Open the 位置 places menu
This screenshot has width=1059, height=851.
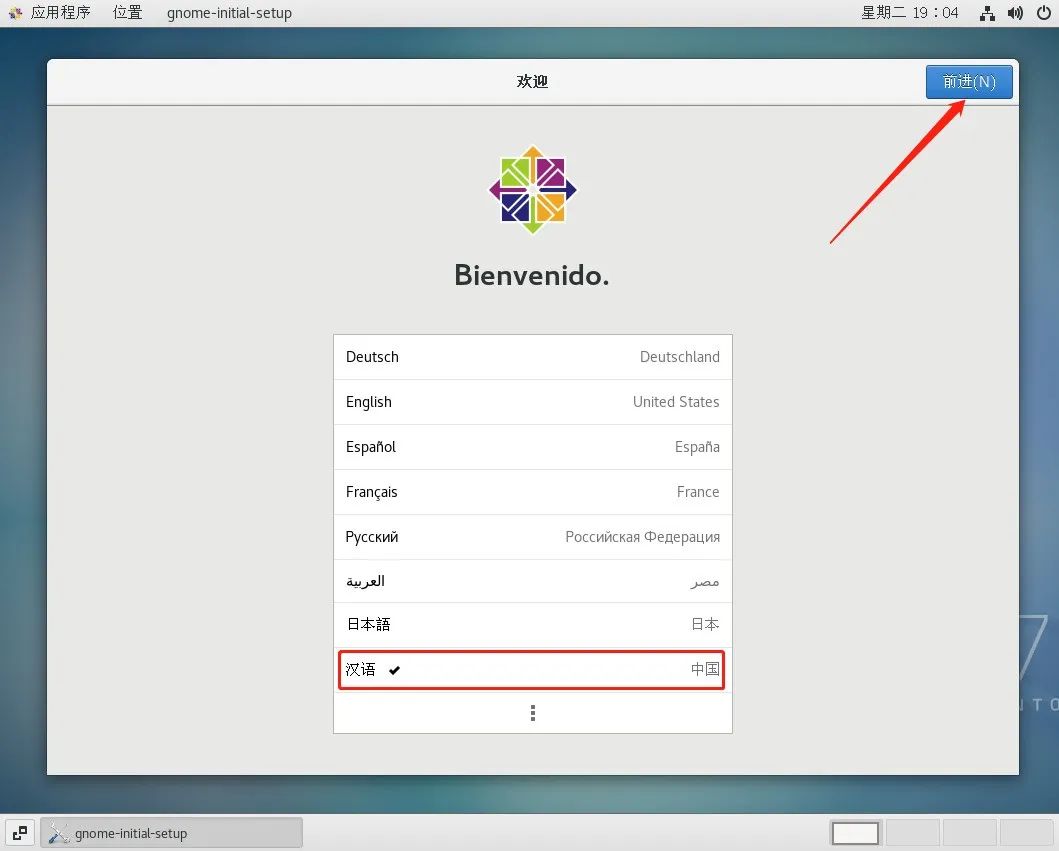[128, 13]
